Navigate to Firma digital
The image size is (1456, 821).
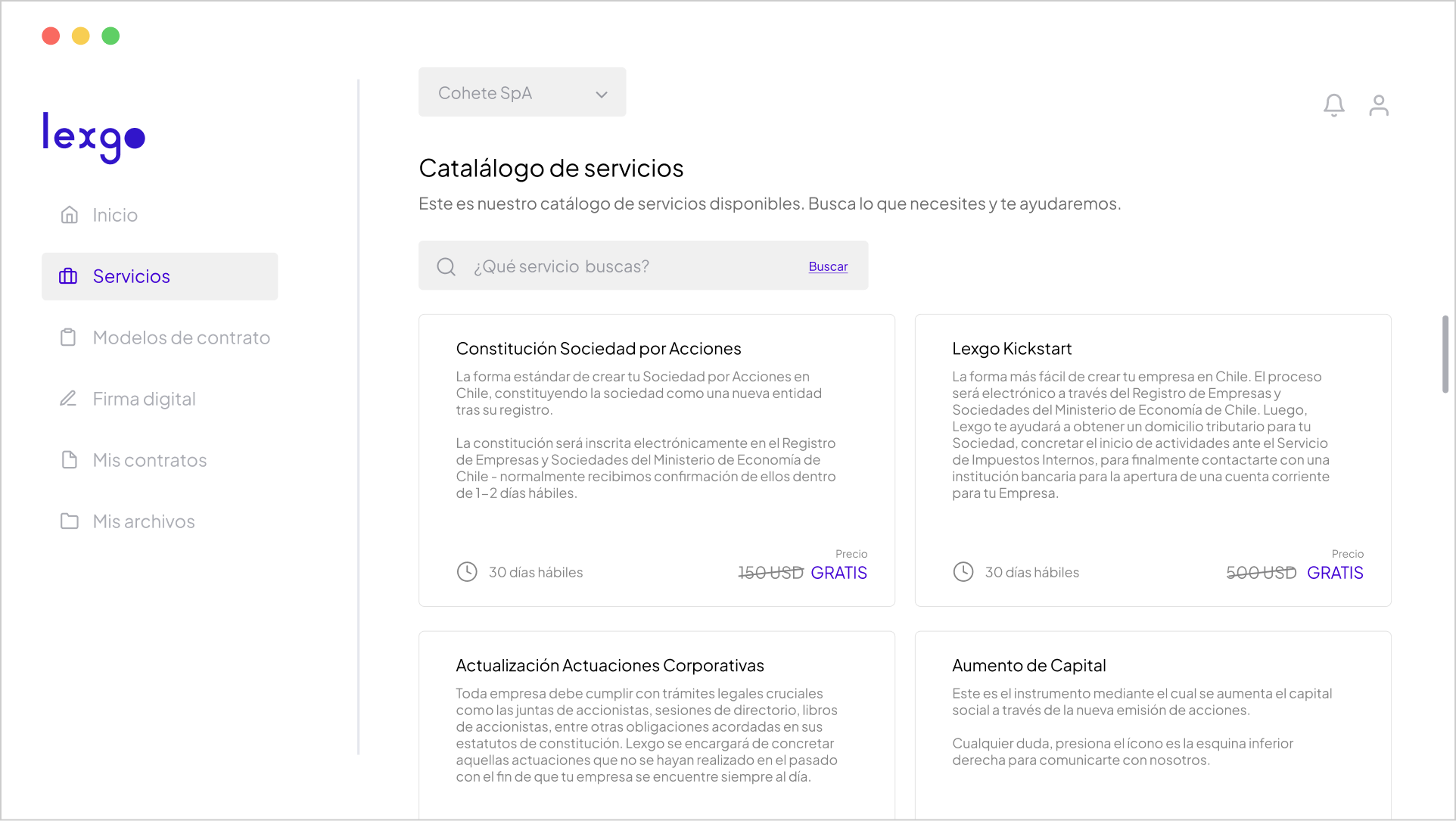point(144,399)
